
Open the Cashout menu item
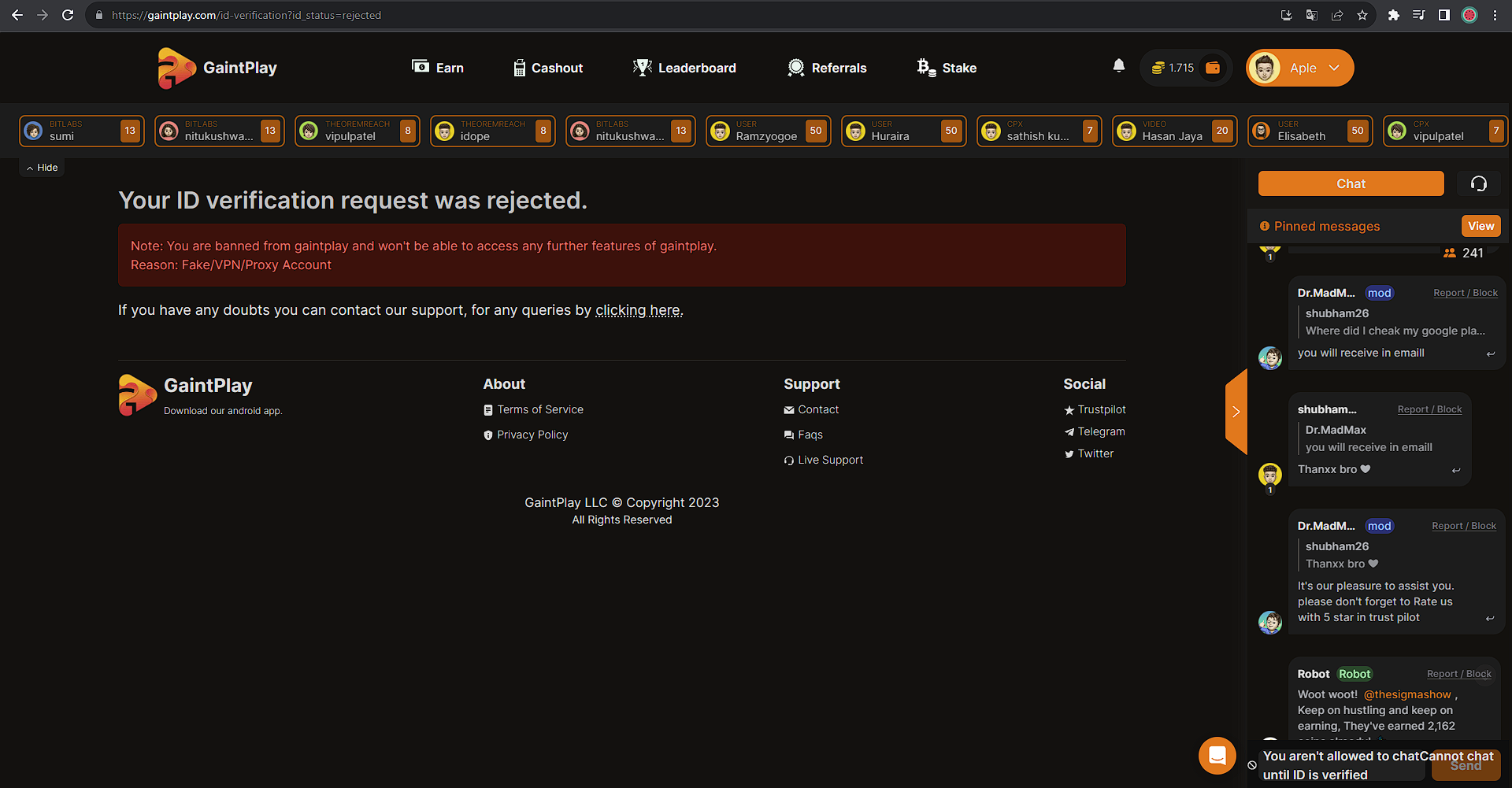click(548, 68)
